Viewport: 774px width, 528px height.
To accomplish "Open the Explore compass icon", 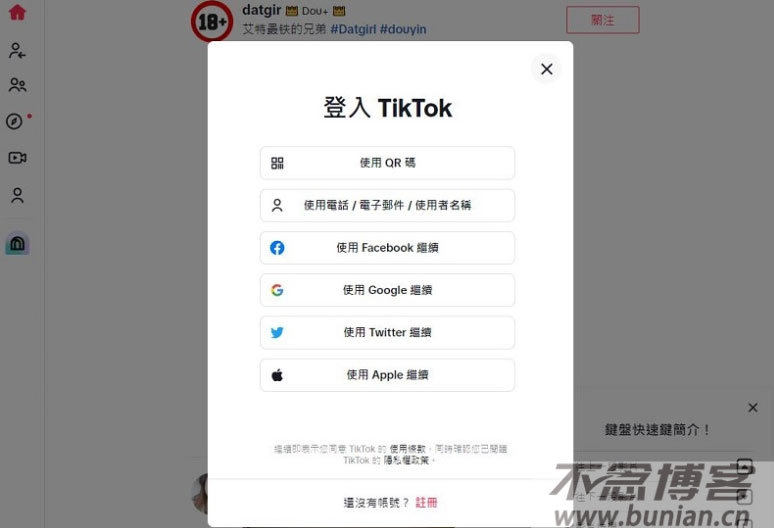I will 15,121.
